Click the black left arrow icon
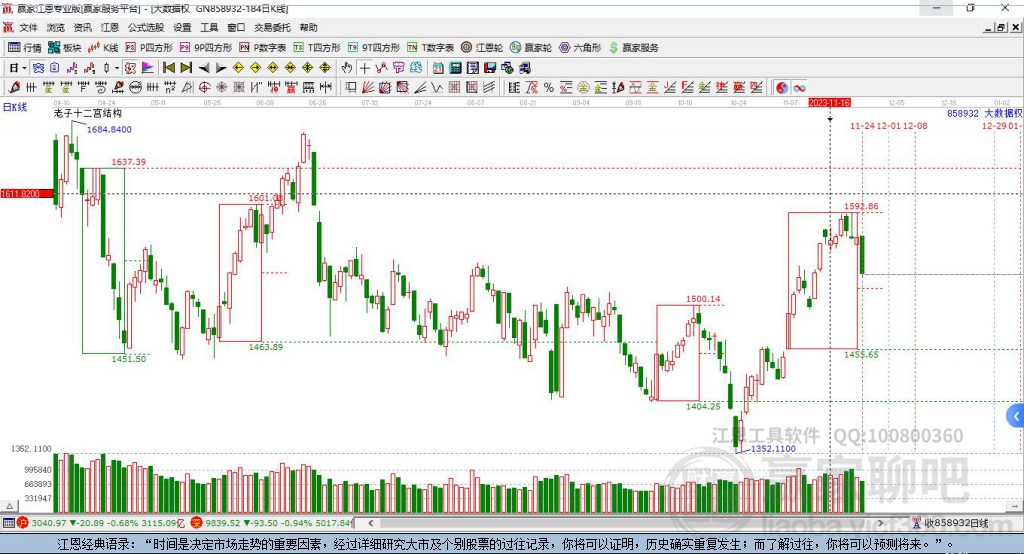 pos(204,68)
